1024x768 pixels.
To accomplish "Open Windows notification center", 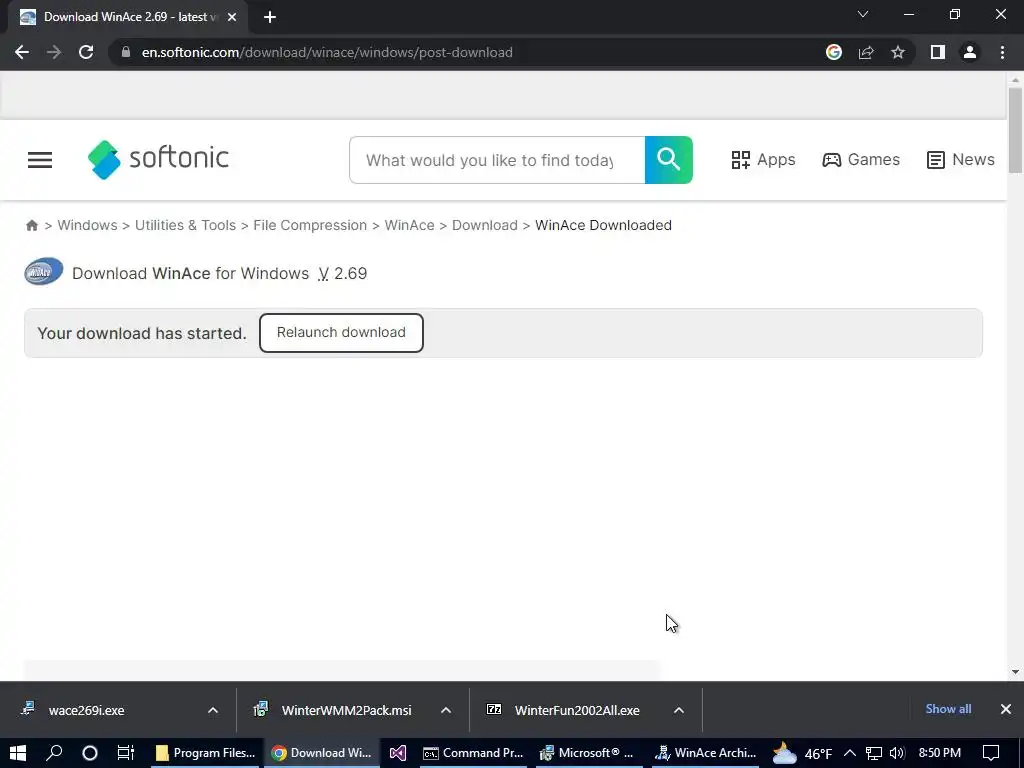I will point(991,753).
